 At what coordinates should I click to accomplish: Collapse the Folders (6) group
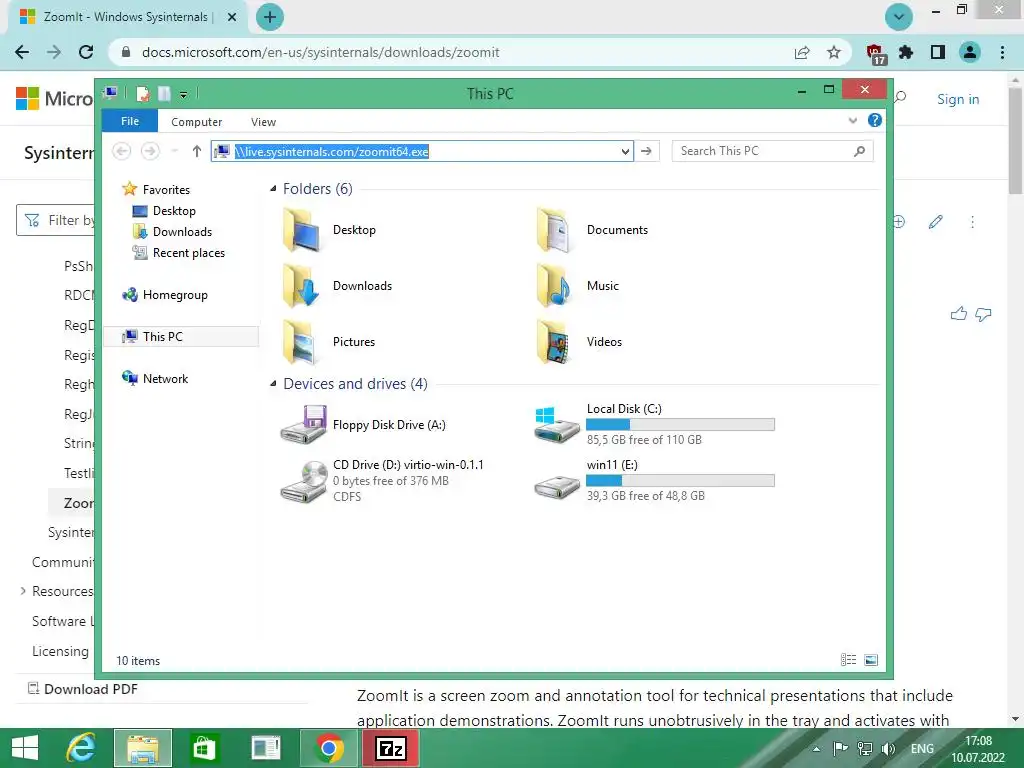click(273, 189)
